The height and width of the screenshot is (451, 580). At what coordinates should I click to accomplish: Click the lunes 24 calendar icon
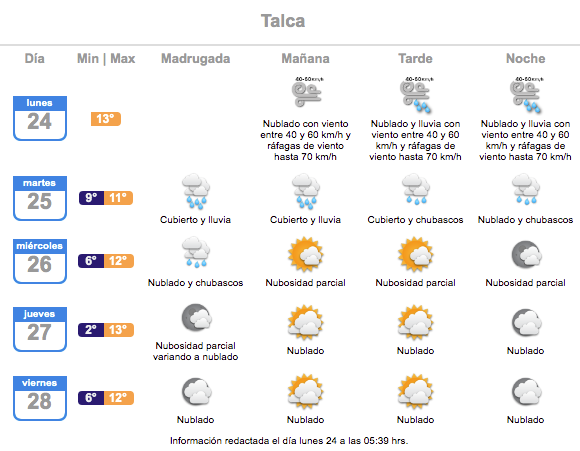tap(40, 118)
